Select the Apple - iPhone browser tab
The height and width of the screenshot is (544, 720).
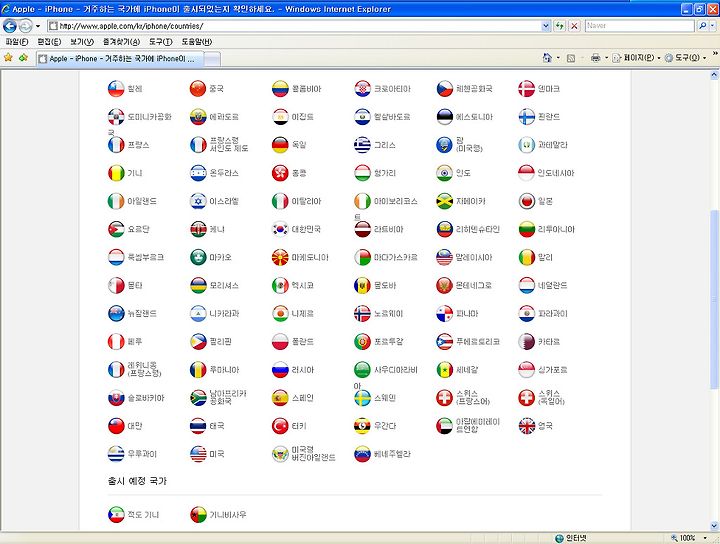(x=120, y=59)
